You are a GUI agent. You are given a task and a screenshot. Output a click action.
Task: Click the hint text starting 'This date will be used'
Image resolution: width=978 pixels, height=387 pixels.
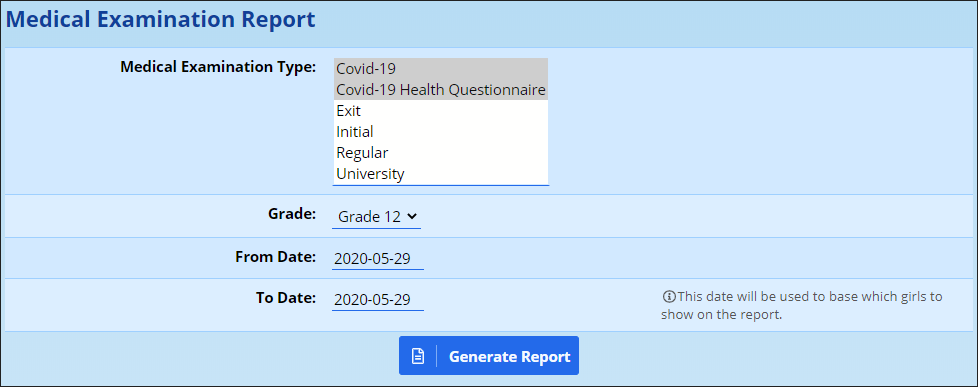pyautogui.click(x=810, y=296)
